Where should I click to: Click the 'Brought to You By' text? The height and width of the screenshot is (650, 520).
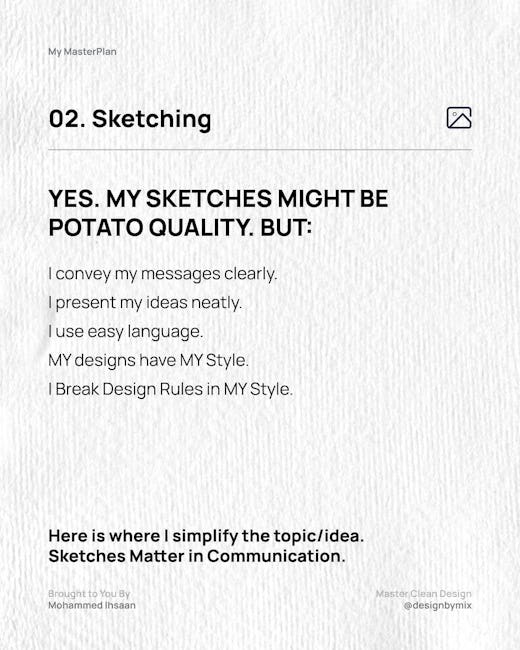pyautogui.click(x=90, y=594)
